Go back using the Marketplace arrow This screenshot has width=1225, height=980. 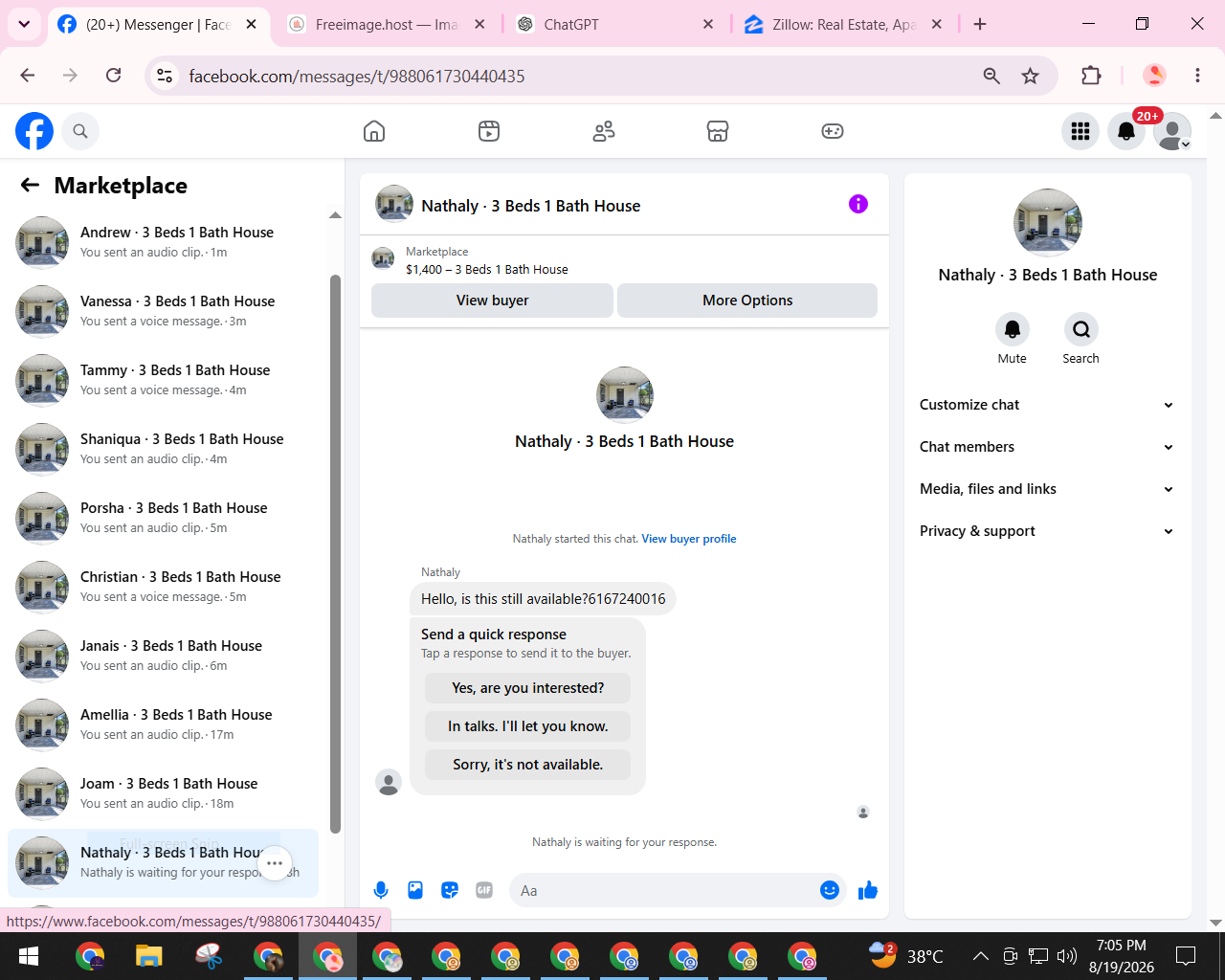pos(31,186)
